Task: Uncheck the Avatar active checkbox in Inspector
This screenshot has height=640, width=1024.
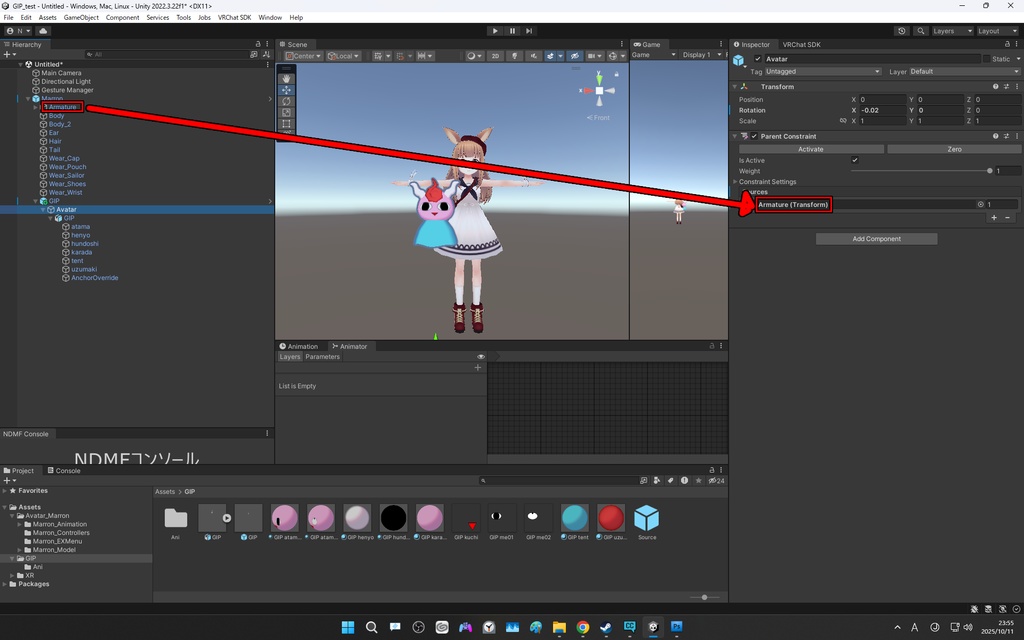Action: coord(757,59)
